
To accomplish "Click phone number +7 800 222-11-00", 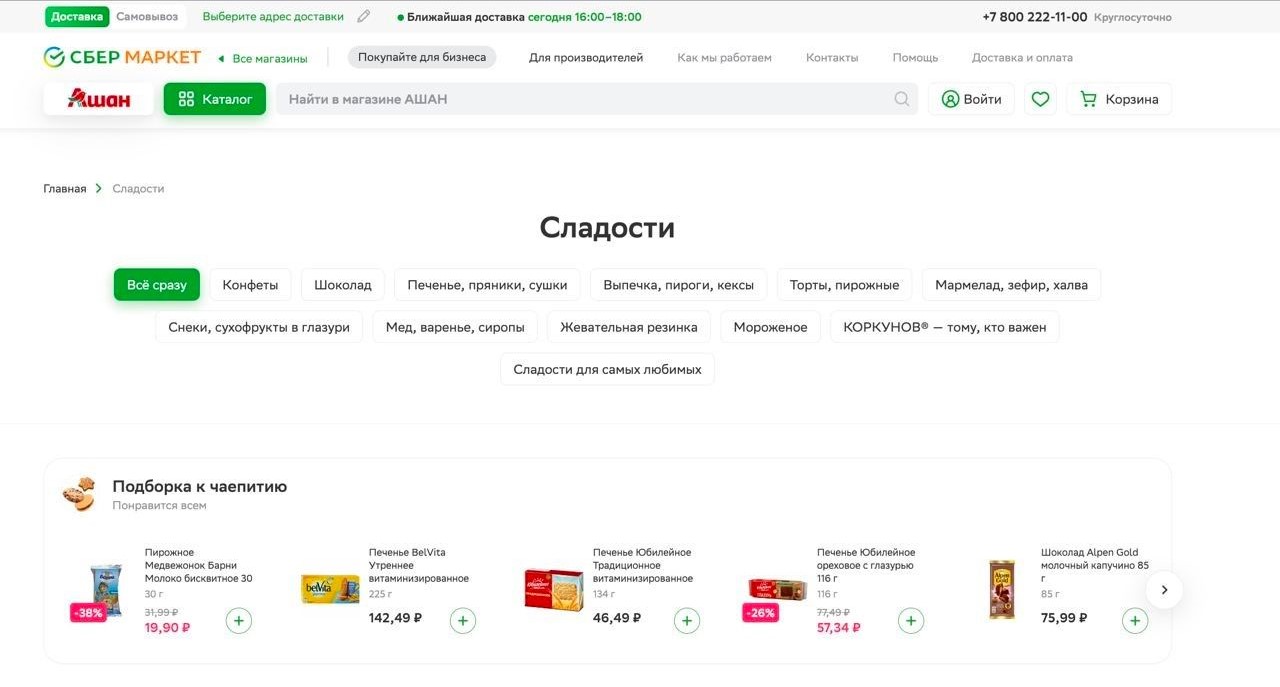I will [x=1034, y=17].
